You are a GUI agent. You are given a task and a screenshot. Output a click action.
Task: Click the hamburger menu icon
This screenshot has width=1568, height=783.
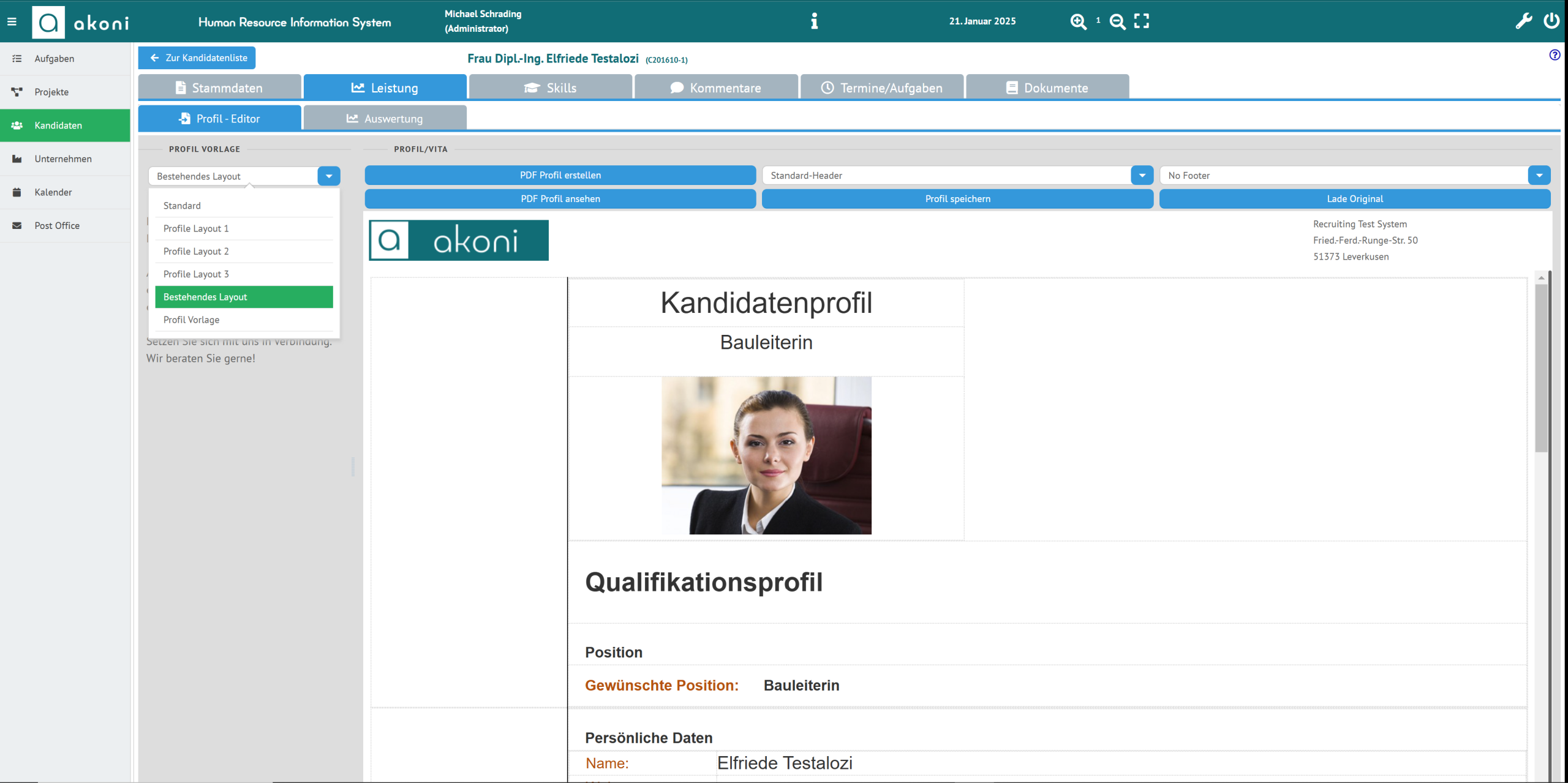coord(12,21)
